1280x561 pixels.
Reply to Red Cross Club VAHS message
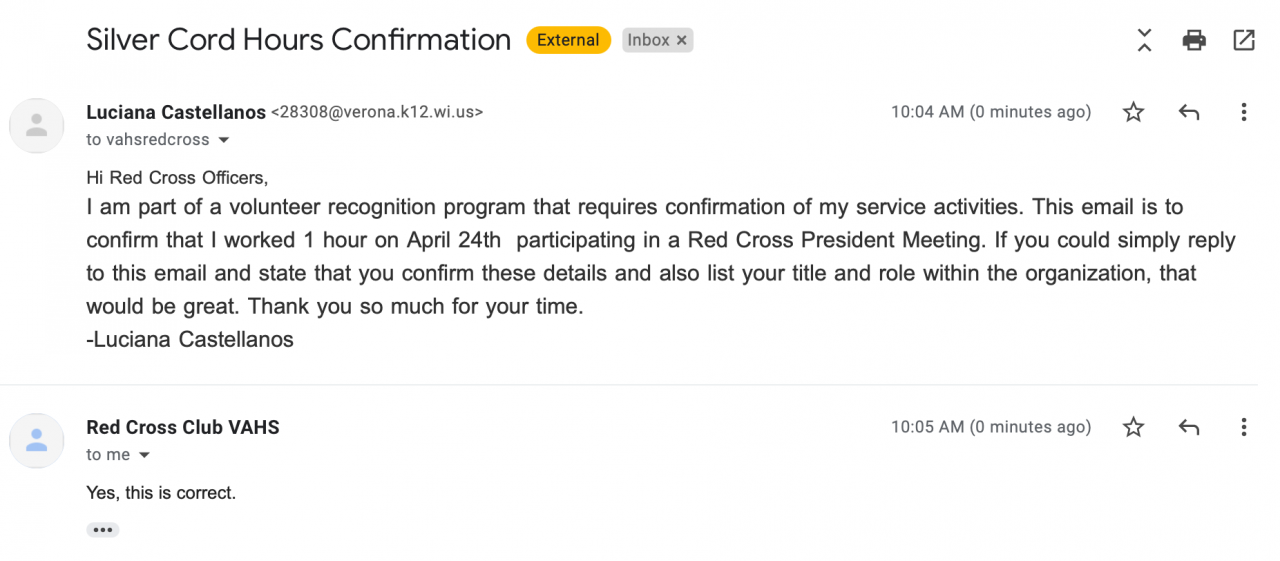[1189, 427]
